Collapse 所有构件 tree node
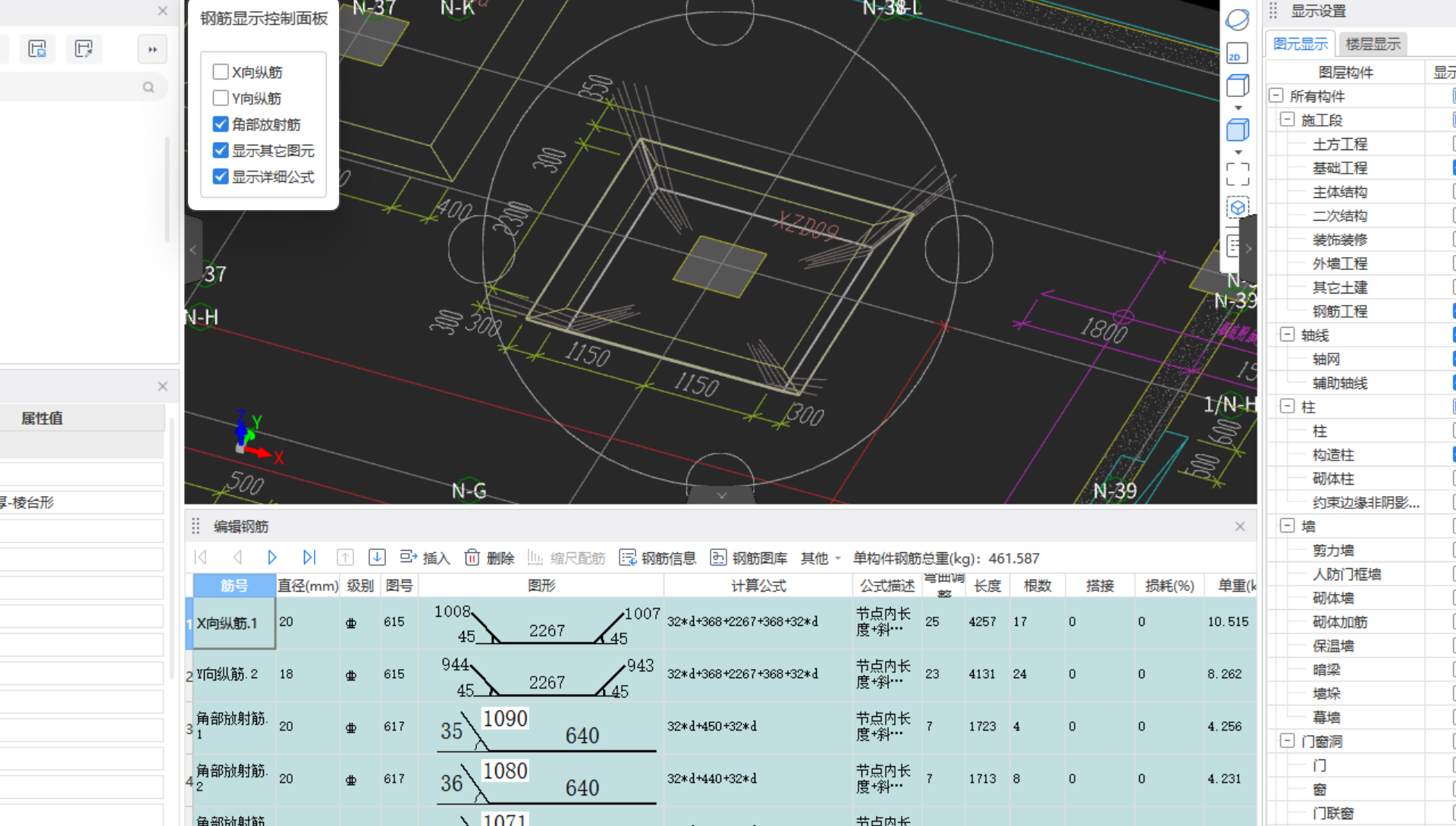The height and width of the screenshot is (826, 1456). pyautogui.click(x=1276, y=96)
